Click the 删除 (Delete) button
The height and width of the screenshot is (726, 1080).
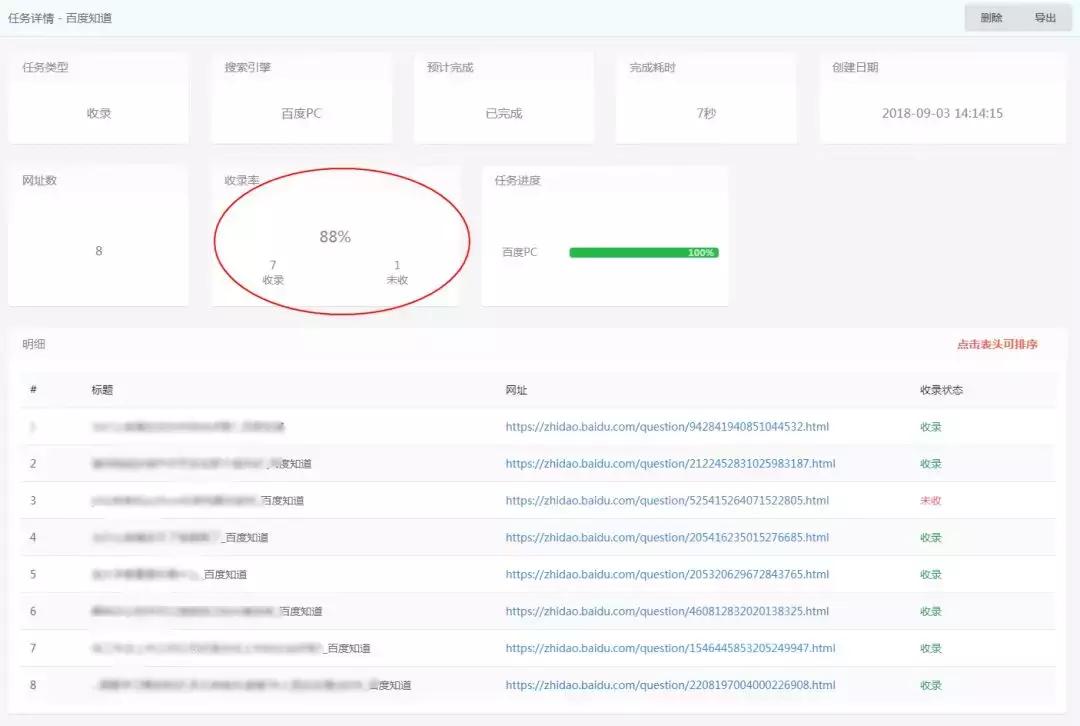[x=991, y=17]
